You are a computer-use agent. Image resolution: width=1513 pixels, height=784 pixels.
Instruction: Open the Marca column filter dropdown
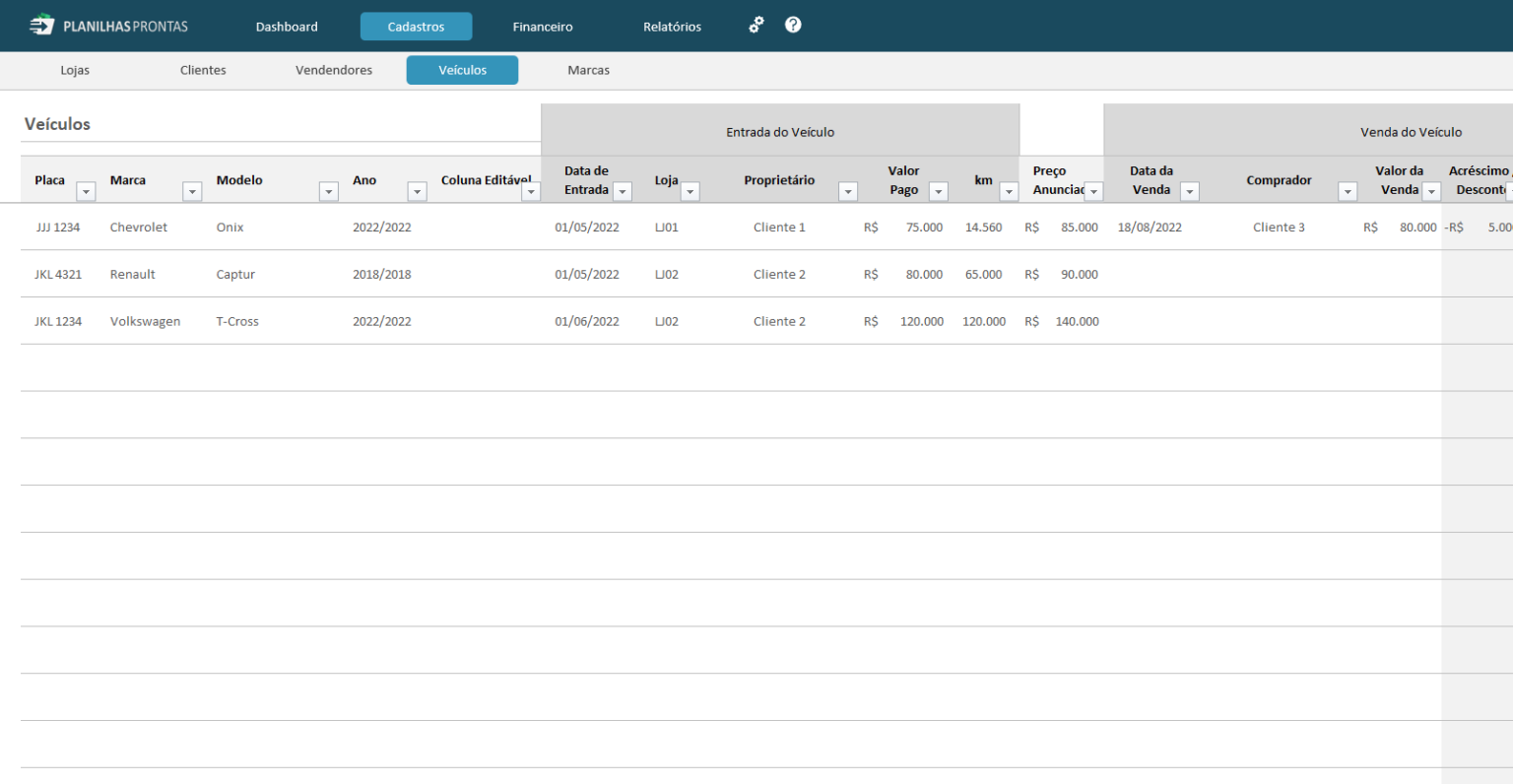click(x=192, y=191)
